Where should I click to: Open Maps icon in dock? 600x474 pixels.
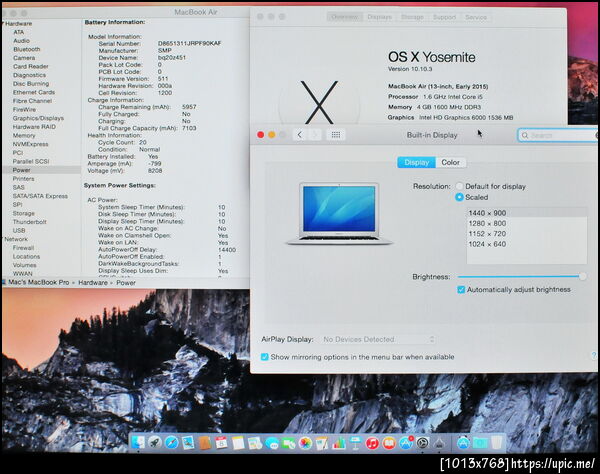pos(255,443)
